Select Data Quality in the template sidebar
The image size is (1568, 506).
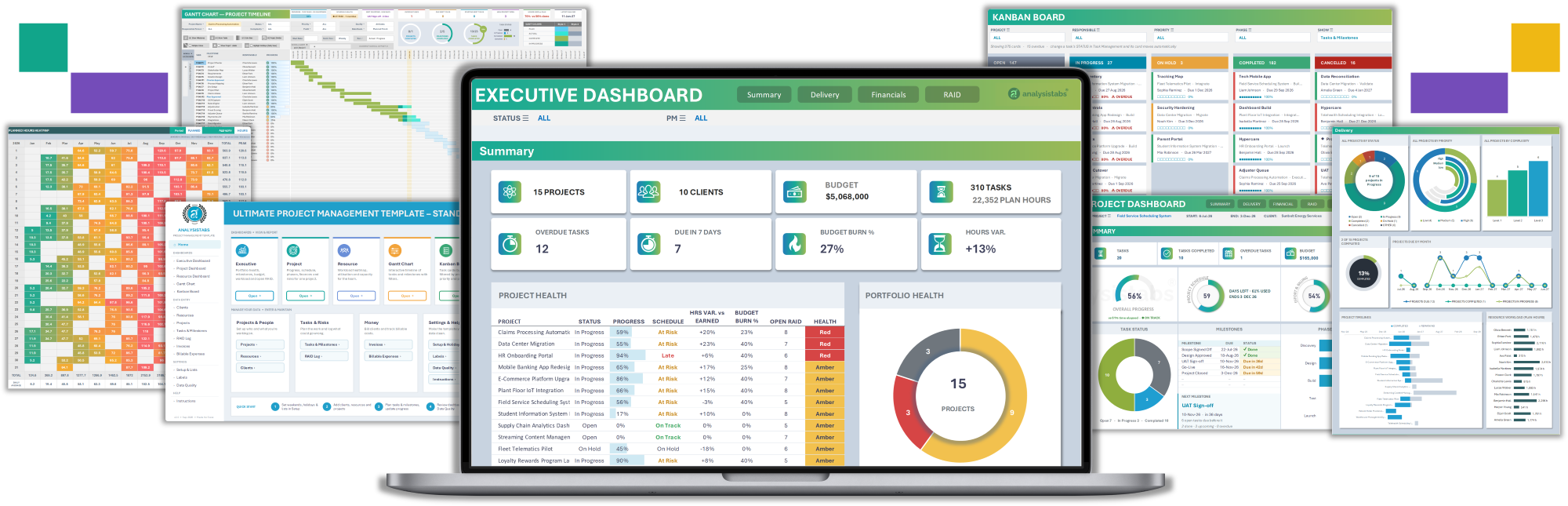point(187,385)
